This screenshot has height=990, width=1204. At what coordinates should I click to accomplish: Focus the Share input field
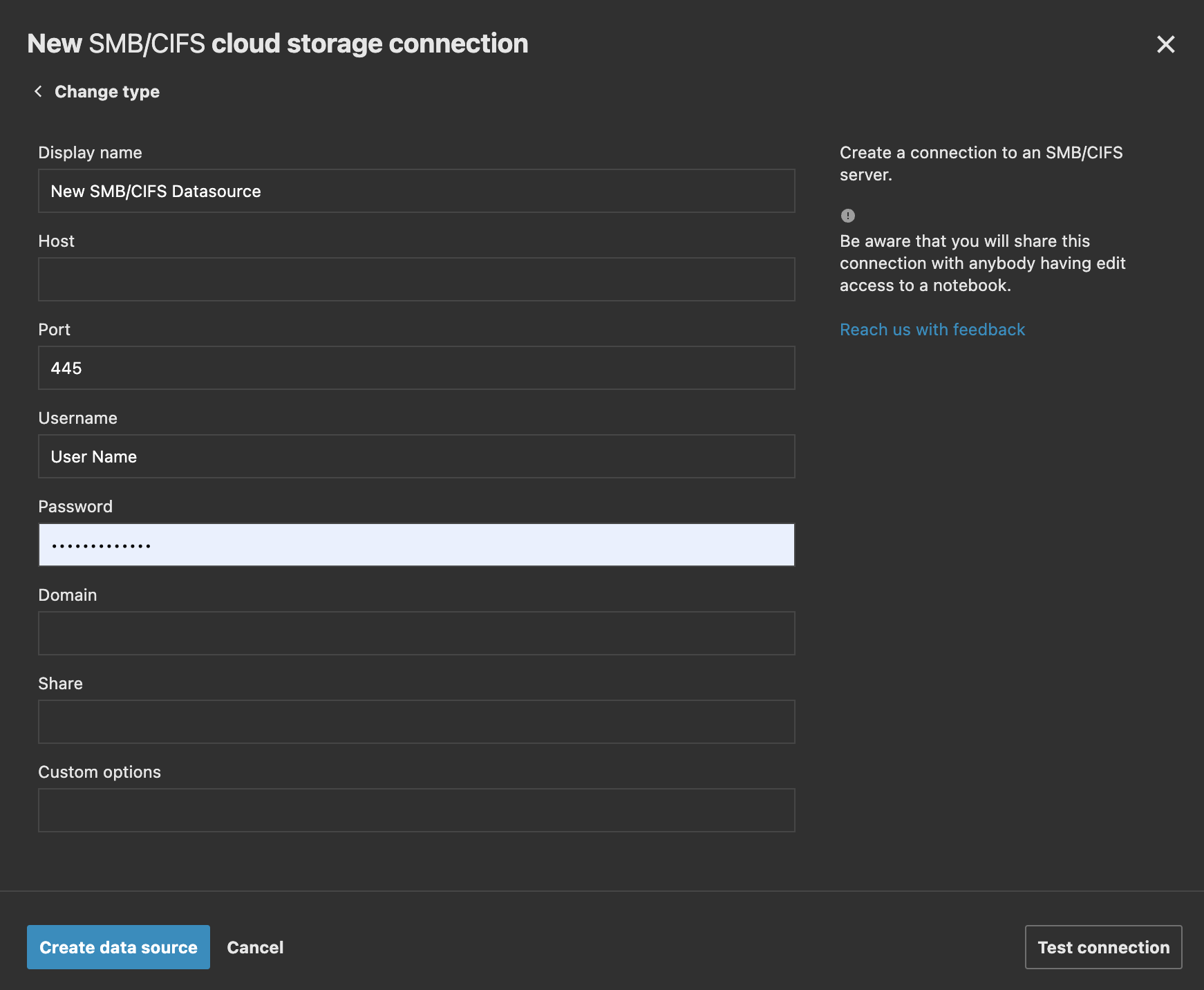tap(415, 721)
